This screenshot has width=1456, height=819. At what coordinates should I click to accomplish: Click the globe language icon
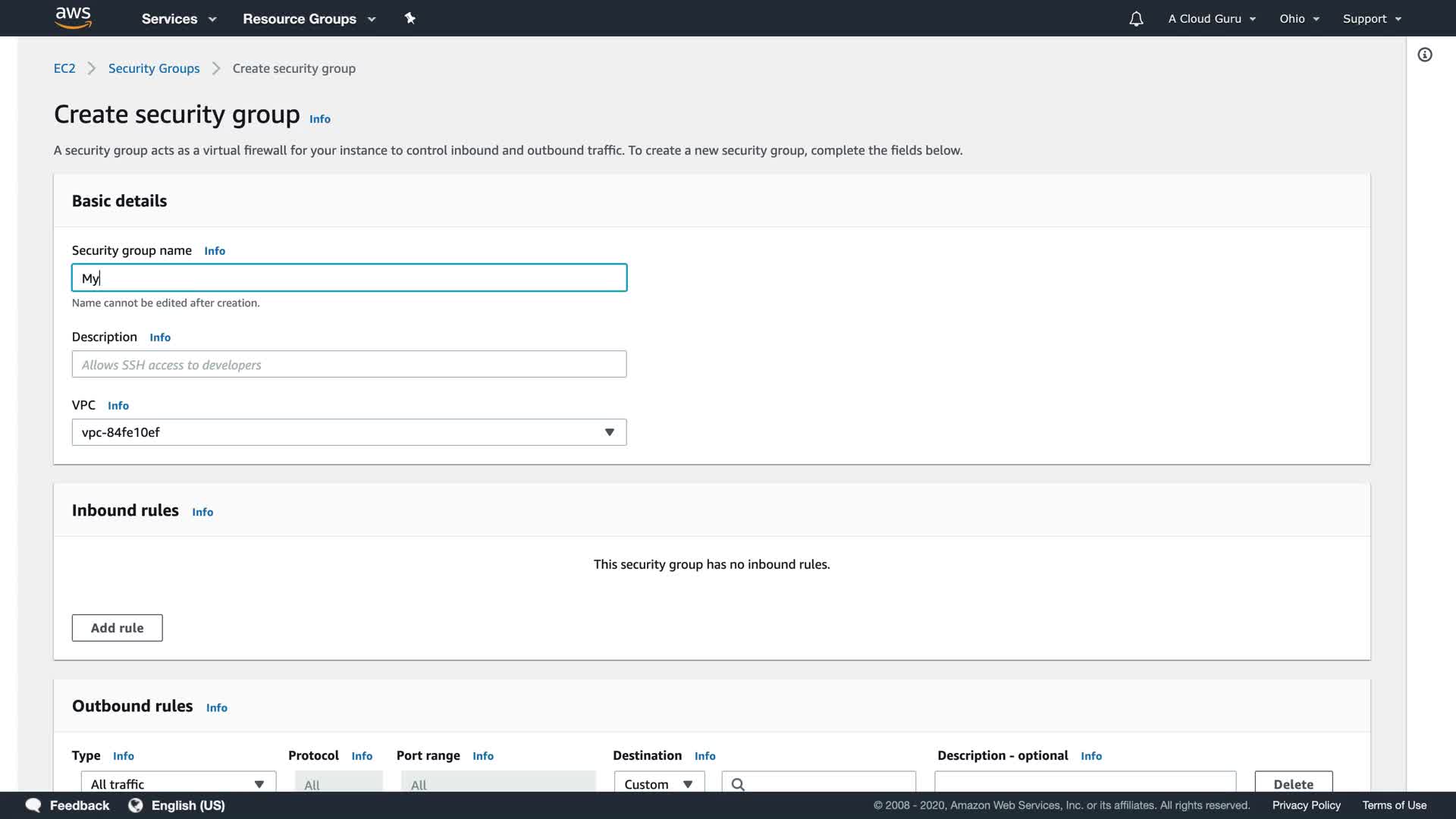click(x=136, y=805)
